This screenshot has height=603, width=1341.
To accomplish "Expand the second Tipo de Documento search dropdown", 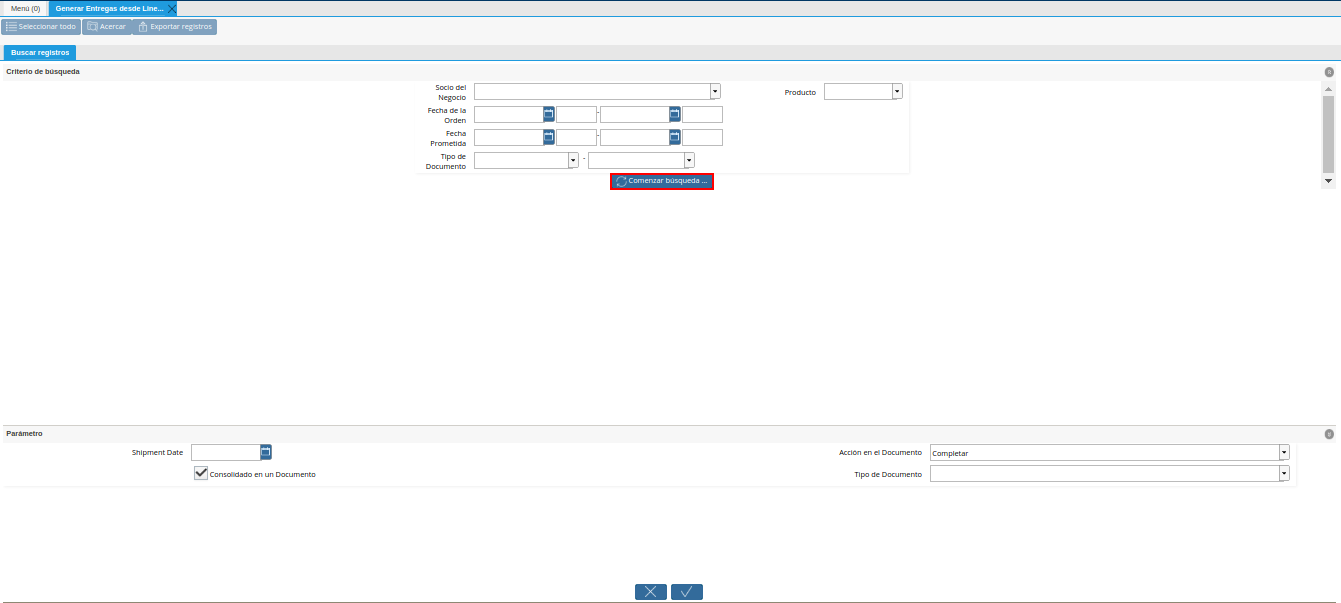I will pyautogui.click(x=689, y=160).
